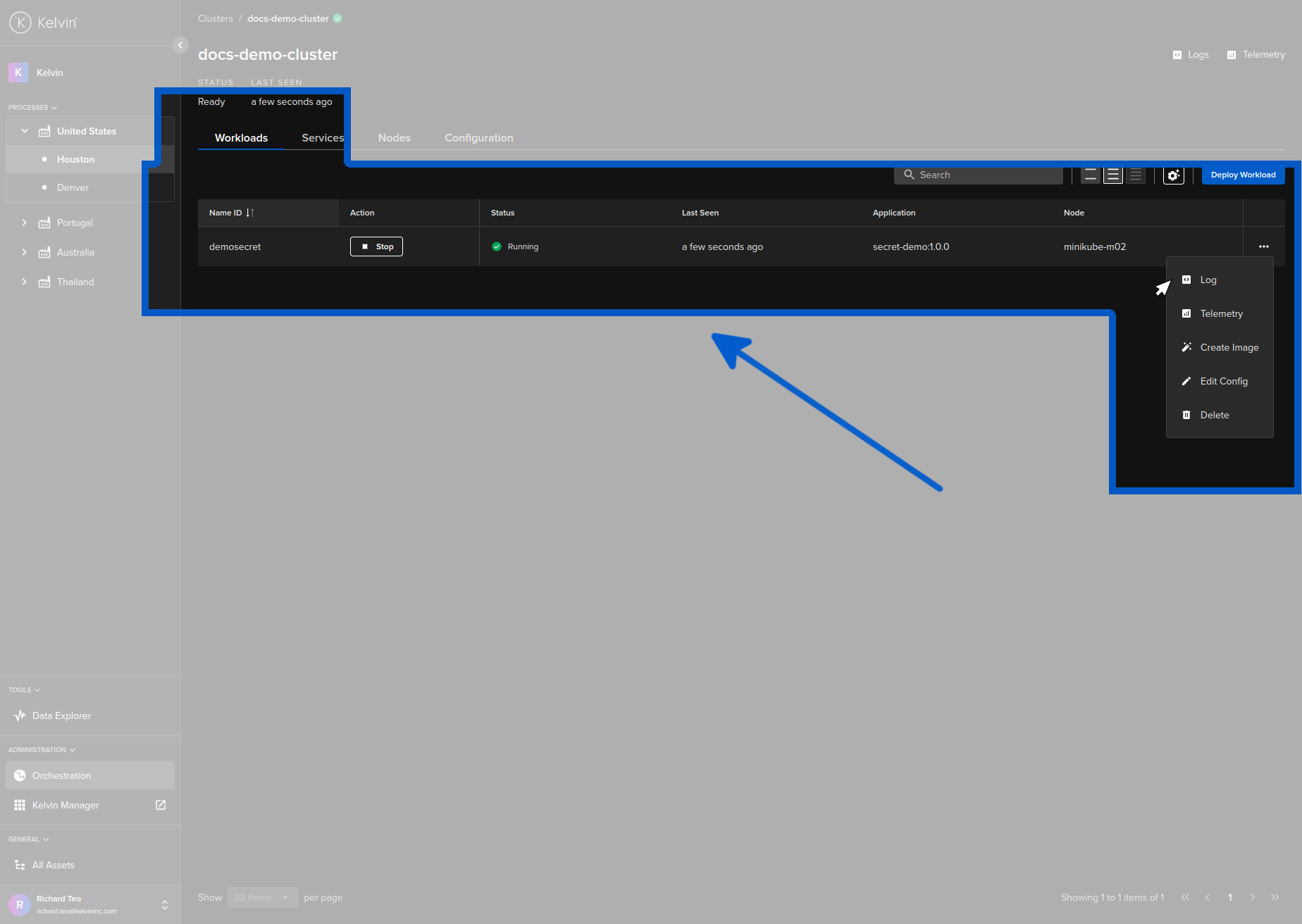Open the table settings gear icon

point(1173,175)
